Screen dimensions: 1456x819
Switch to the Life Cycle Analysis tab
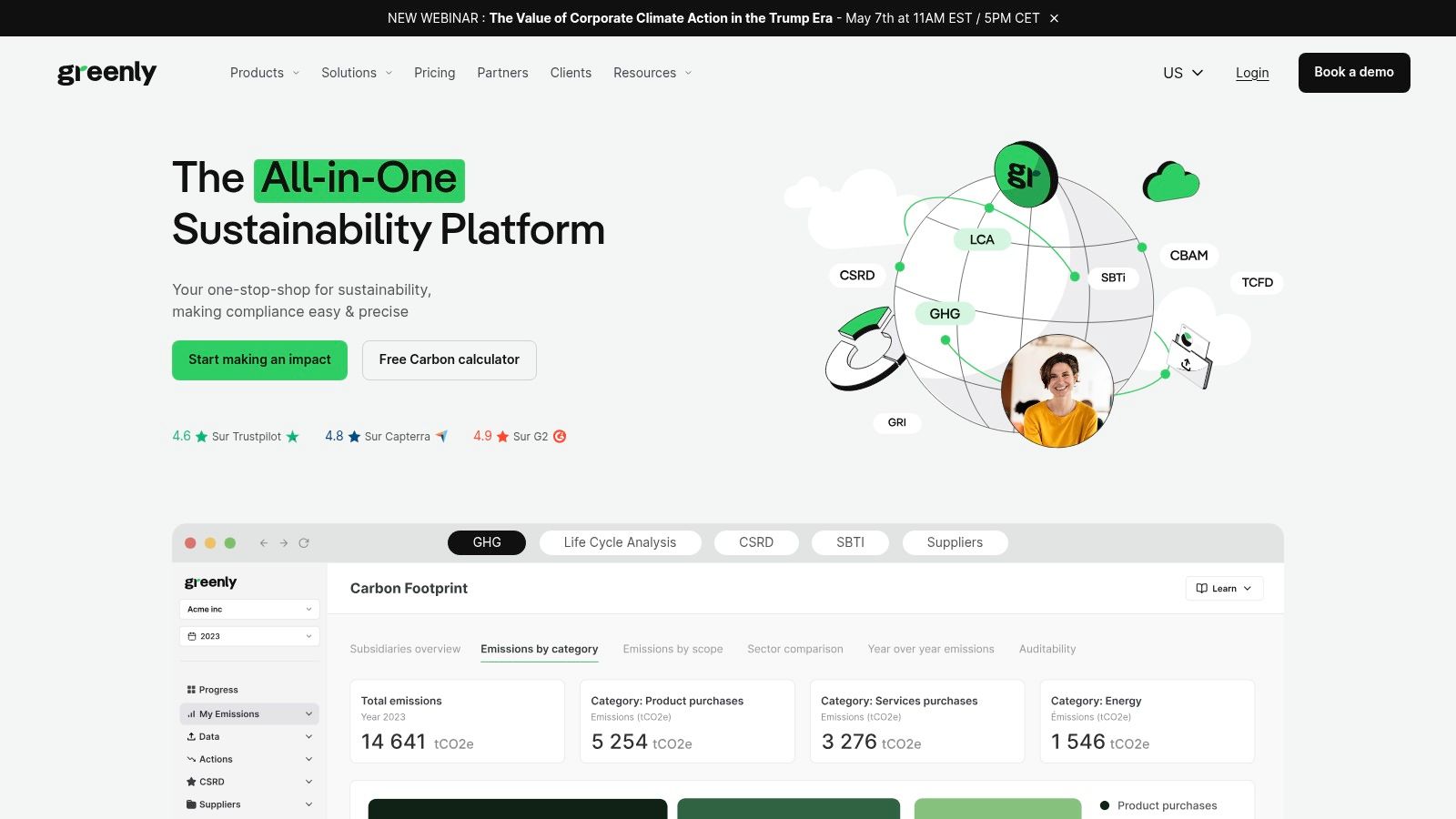[x=620, y=542]
